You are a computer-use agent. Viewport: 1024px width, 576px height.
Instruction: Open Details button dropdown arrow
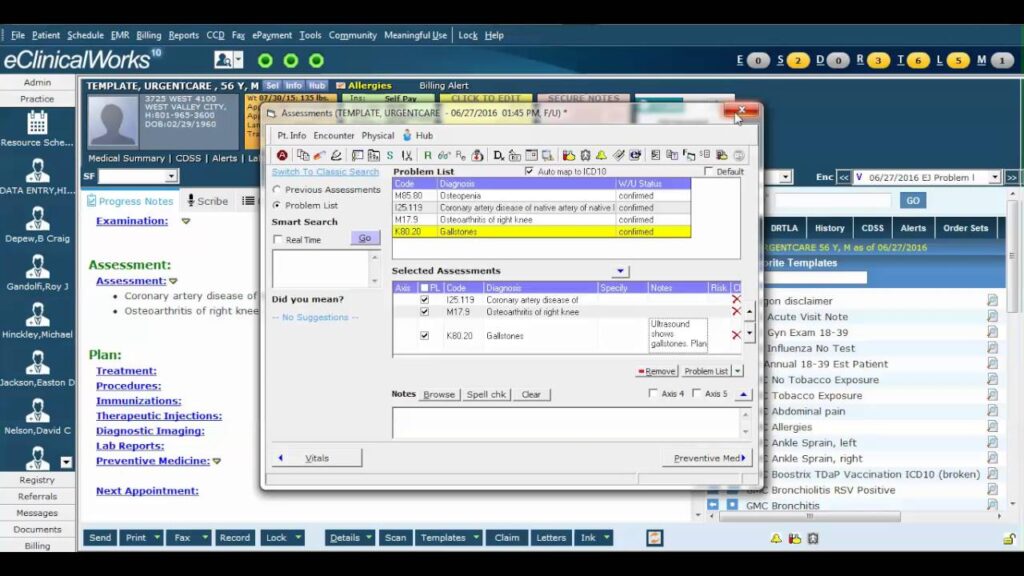pos(369,537)
